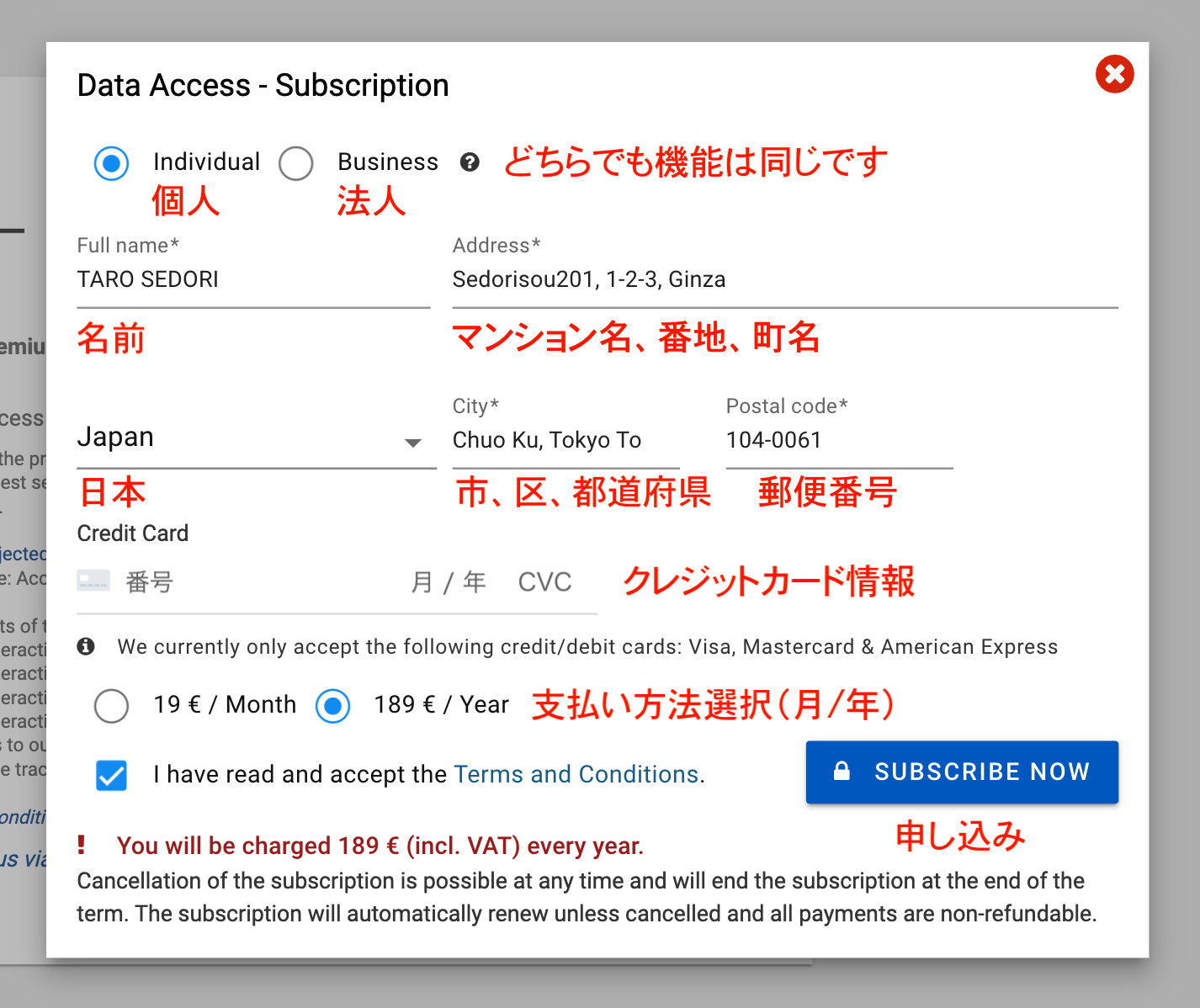Open the Terms and Conditions link

pyautogui.click(x=576, y=774)
